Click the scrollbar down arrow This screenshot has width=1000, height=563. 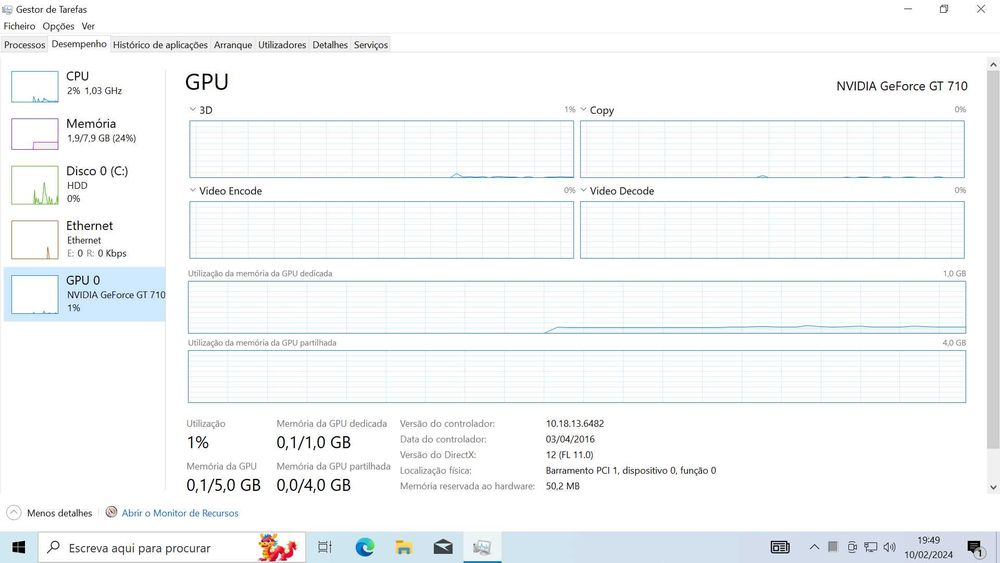click(x=993, y=487)
